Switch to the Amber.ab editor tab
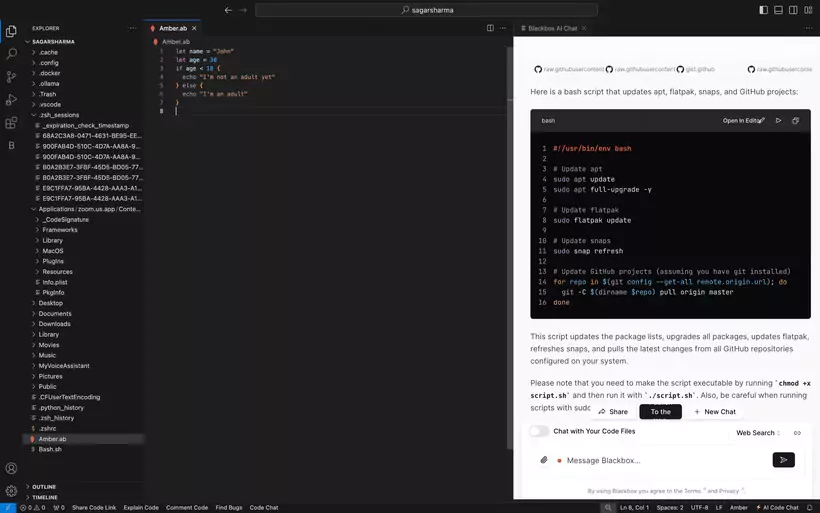820x513 pixels. click(173, 28)
